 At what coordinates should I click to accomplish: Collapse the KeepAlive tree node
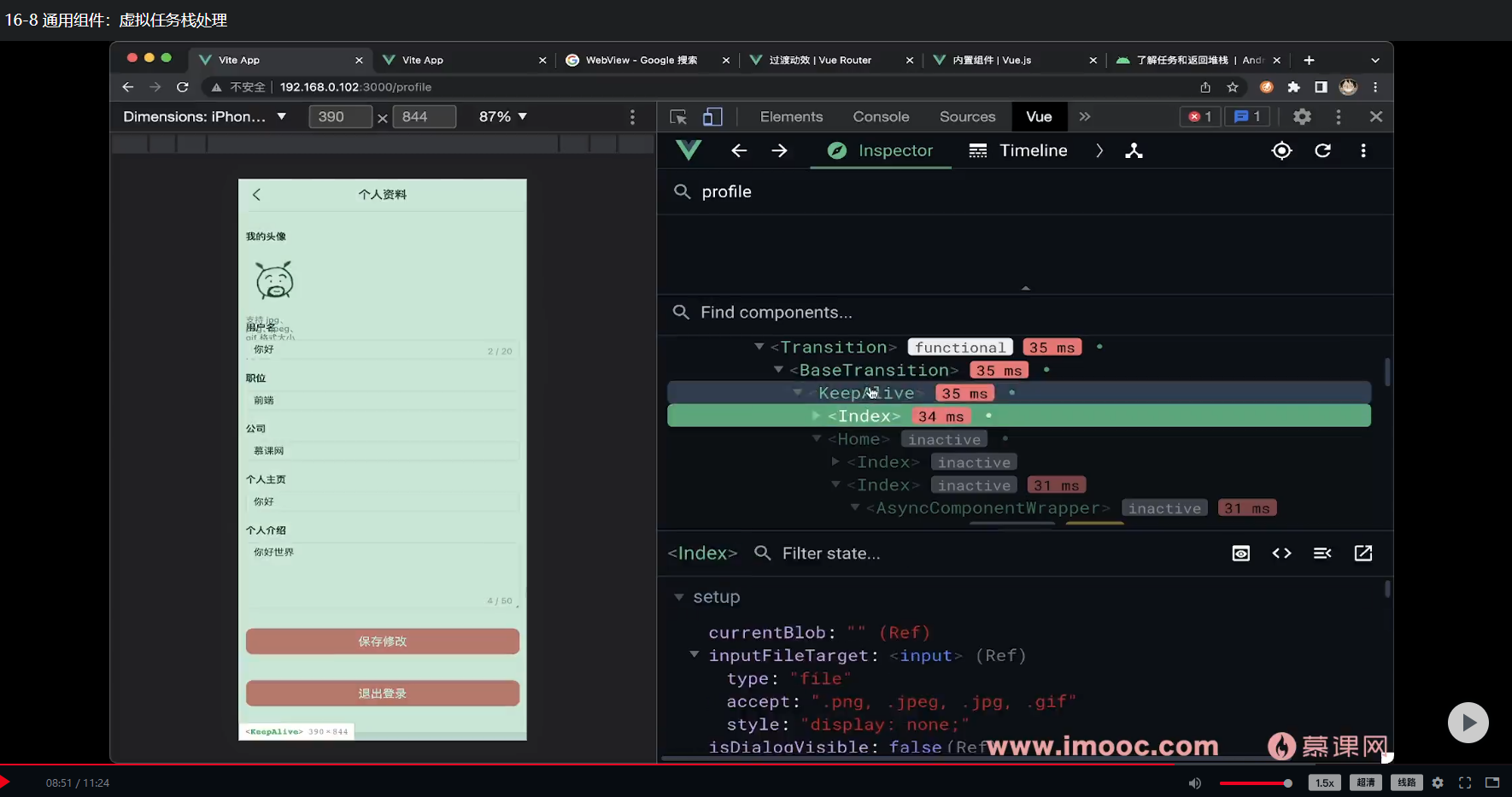click(797, 393)
